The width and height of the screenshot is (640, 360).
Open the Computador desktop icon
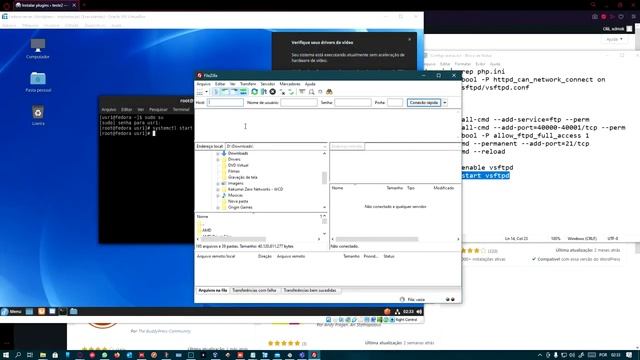[x=38, y=48]
